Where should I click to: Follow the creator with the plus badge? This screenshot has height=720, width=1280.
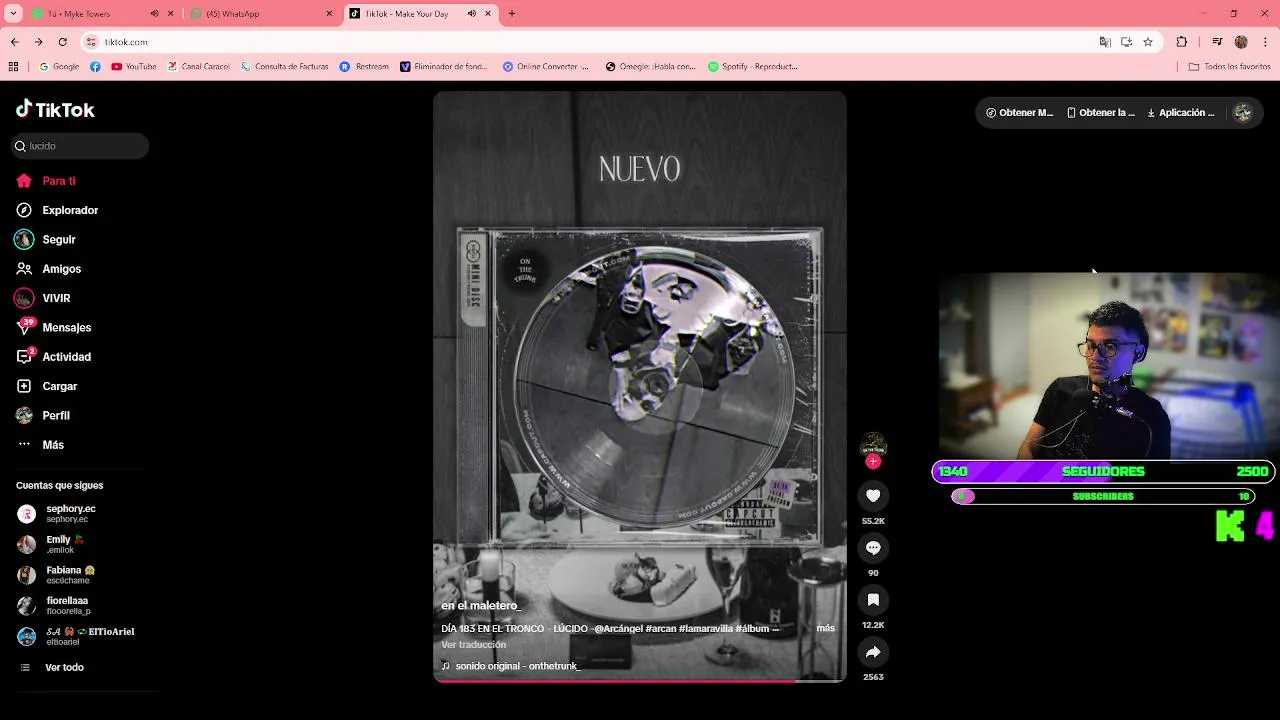point(873,462)
